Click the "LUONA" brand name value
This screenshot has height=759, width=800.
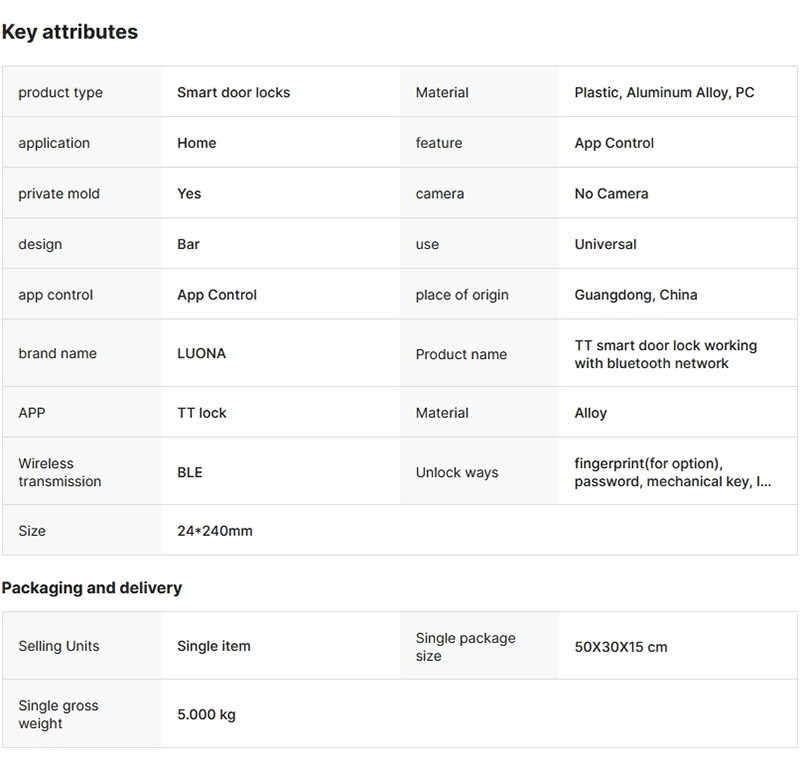[x=201, y=353]
